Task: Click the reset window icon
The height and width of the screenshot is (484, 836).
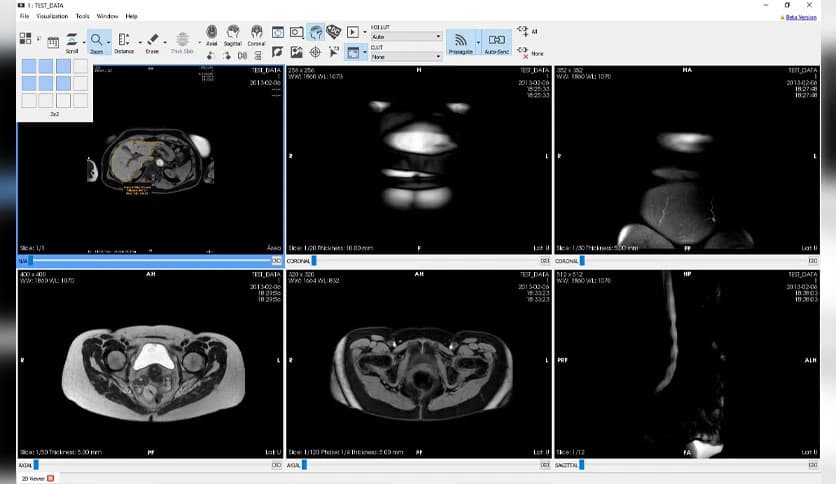Action: (278, 33)
